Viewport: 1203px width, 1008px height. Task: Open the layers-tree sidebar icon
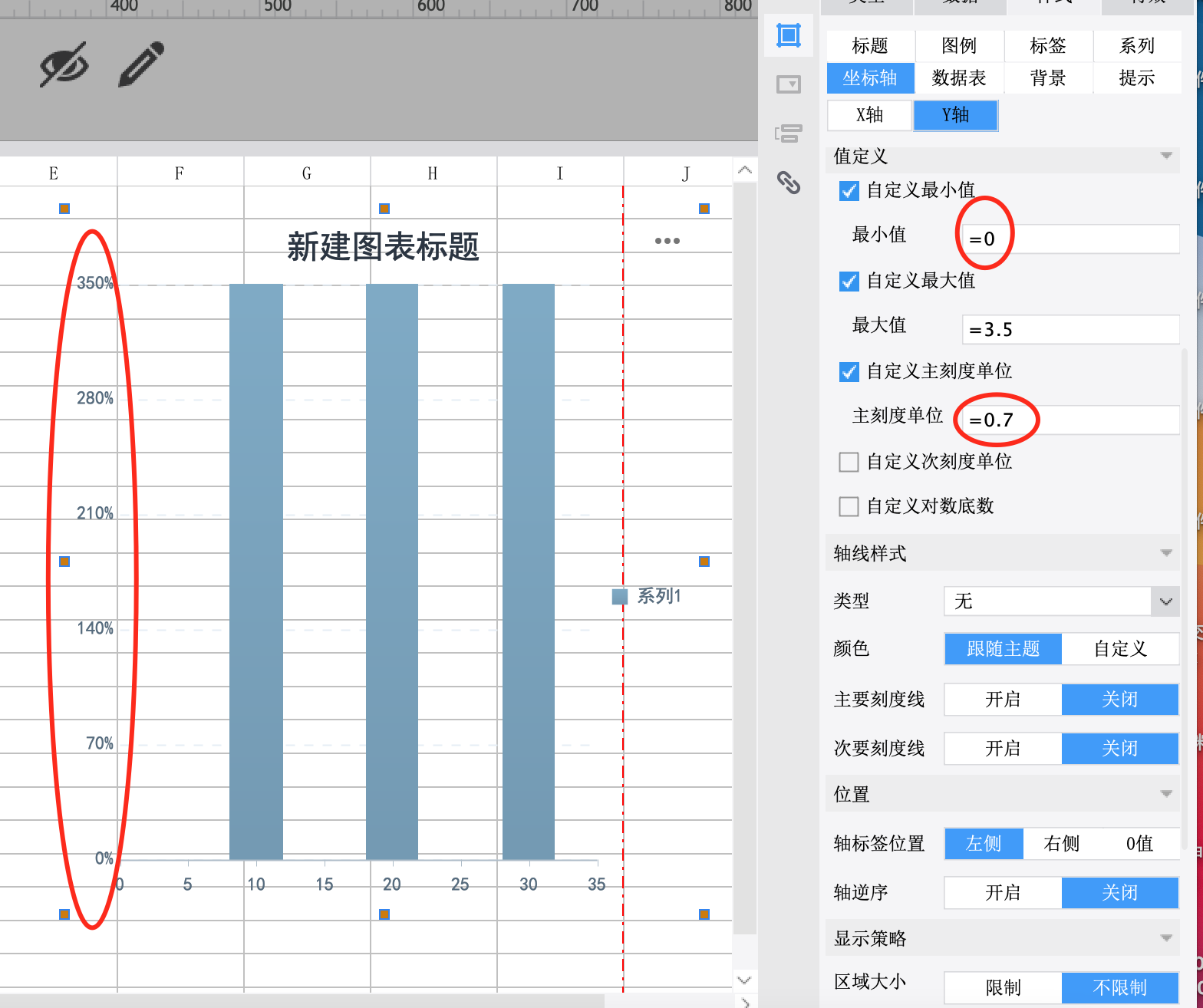pyautogui.click(x=789, y=133)
